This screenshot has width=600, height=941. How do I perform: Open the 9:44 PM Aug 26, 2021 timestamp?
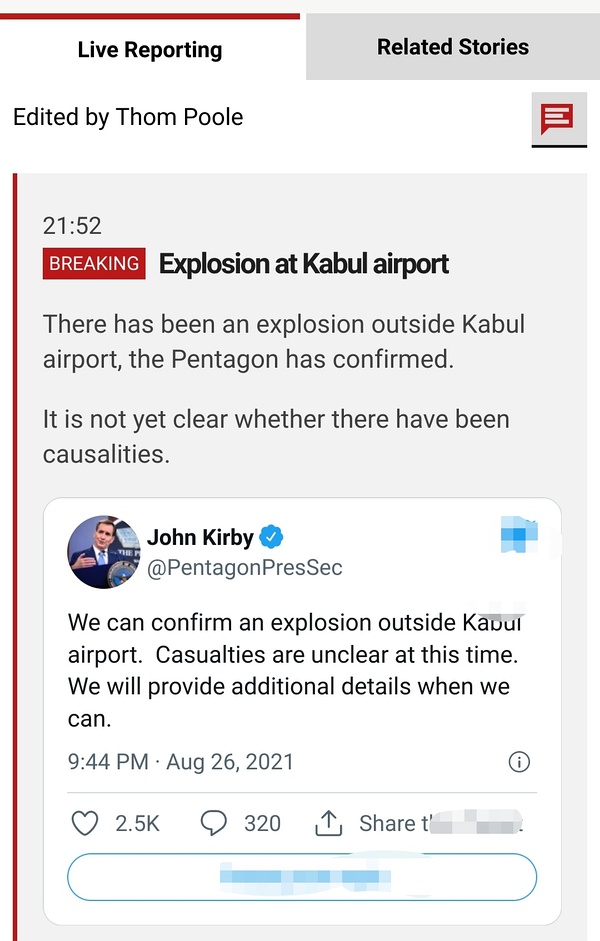point(181,762)
